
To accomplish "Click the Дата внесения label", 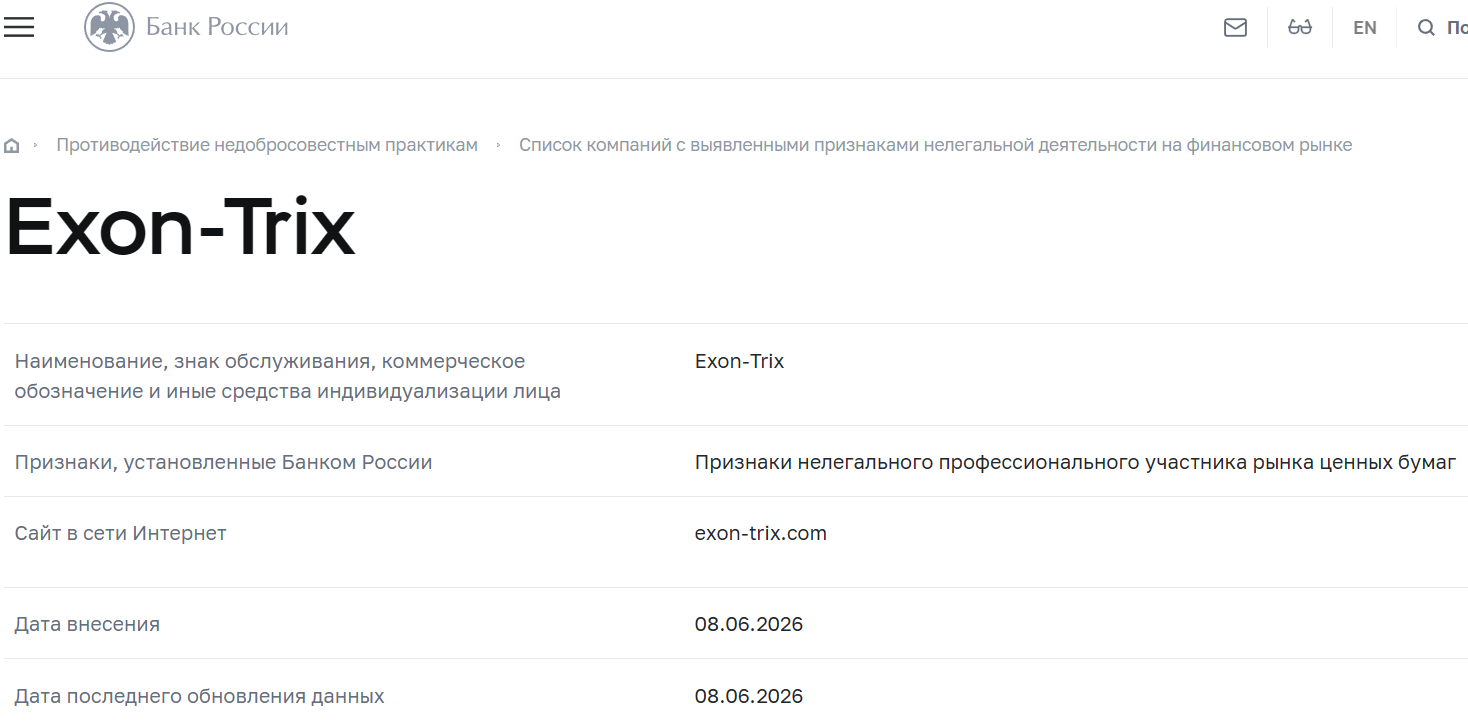I will (x=87, y=625).
